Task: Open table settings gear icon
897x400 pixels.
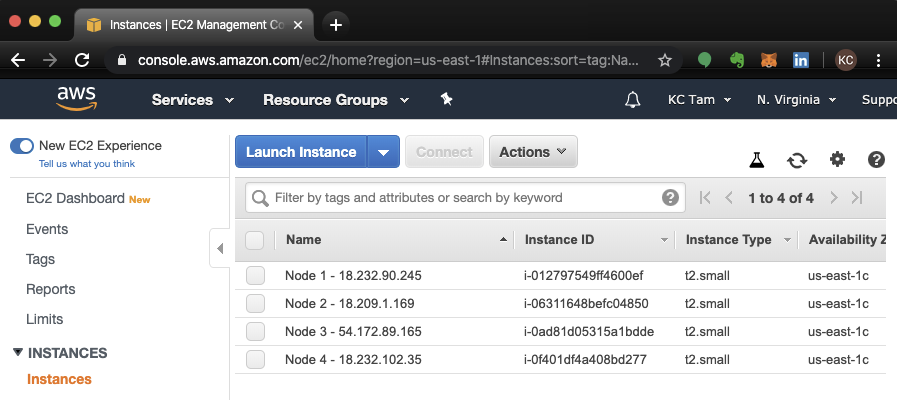Action: [x=837, y=160]
